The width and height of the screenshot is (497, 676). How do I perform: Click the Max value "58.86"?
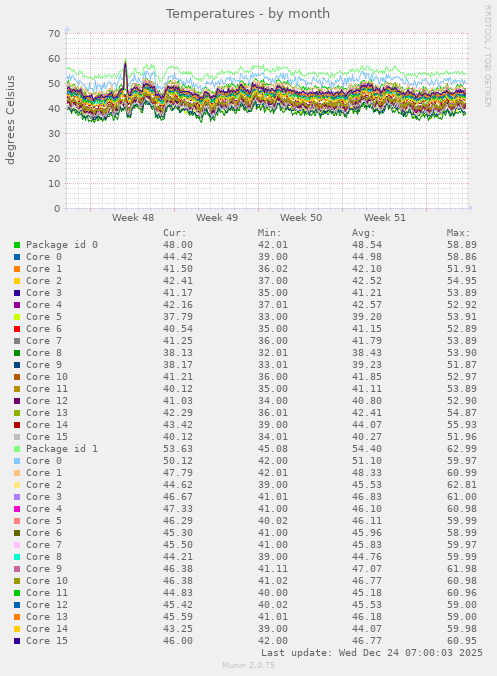[x=462, y=257]
